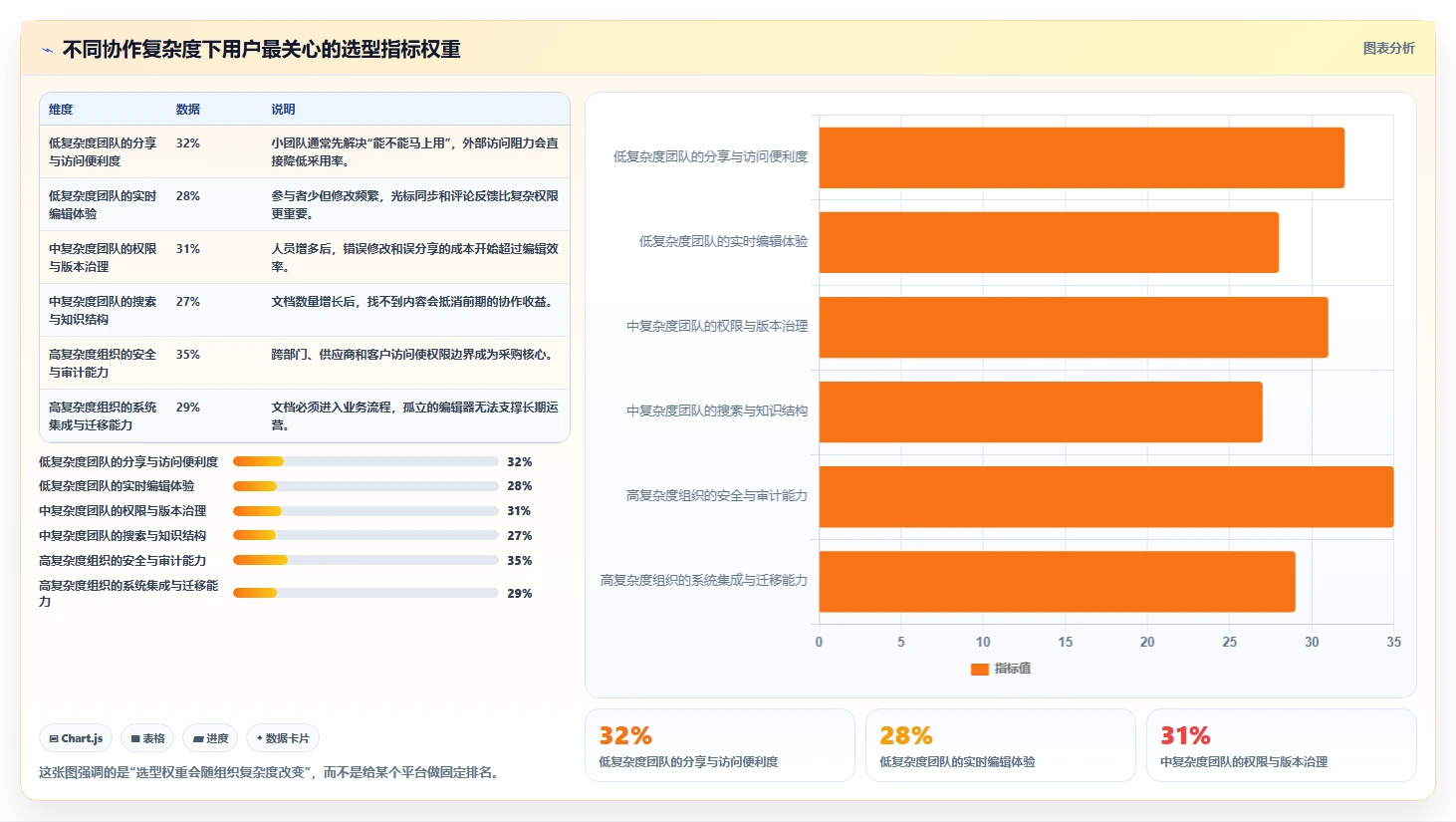Click progress bar for 中复杂度团队的搜索与知识结构
This screenshot has height=822, width=1456.
[x=365, y=535]
